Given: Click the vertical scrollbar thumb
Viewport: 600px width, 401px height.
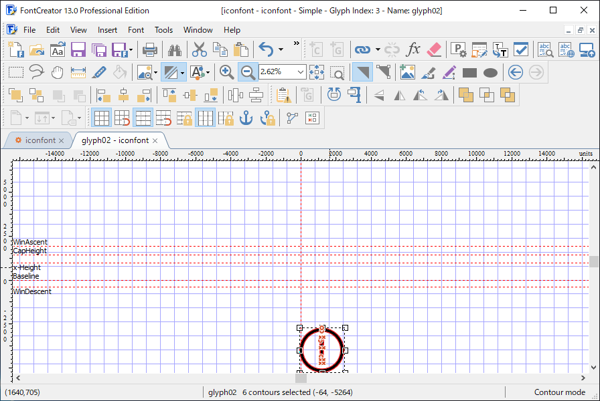Looking at the screenshot, I should [x=593, y=262].
